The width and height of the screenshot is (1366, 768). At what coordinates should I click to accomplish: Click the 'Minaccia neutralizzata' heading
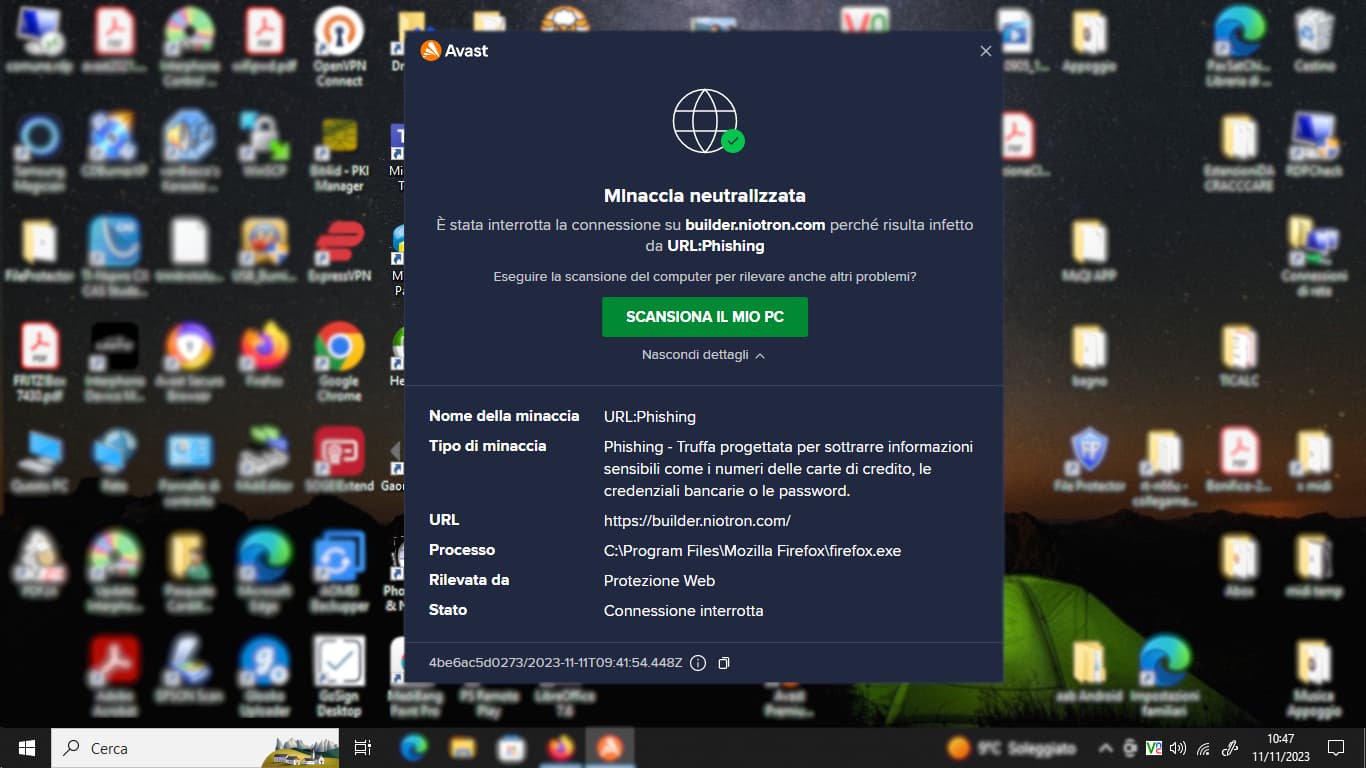(x=704, y=196)
